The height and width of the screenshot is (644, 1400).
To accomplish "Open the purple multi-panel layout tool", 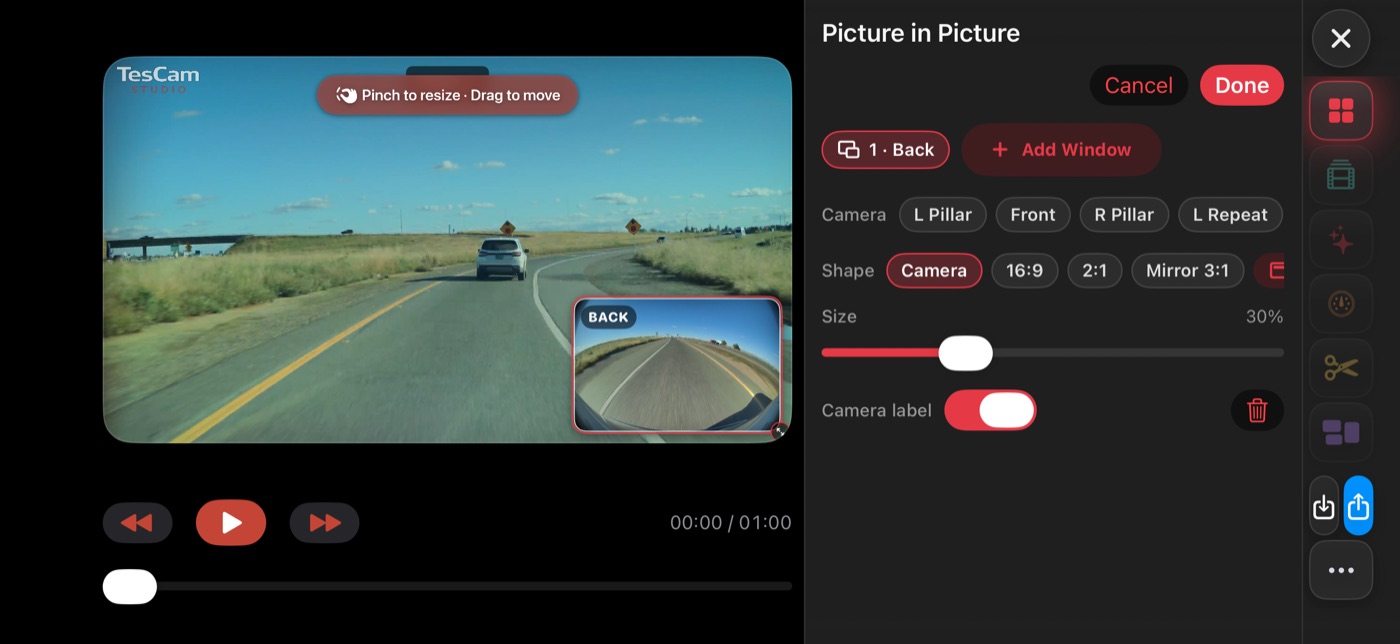I will pos(1341,432).
